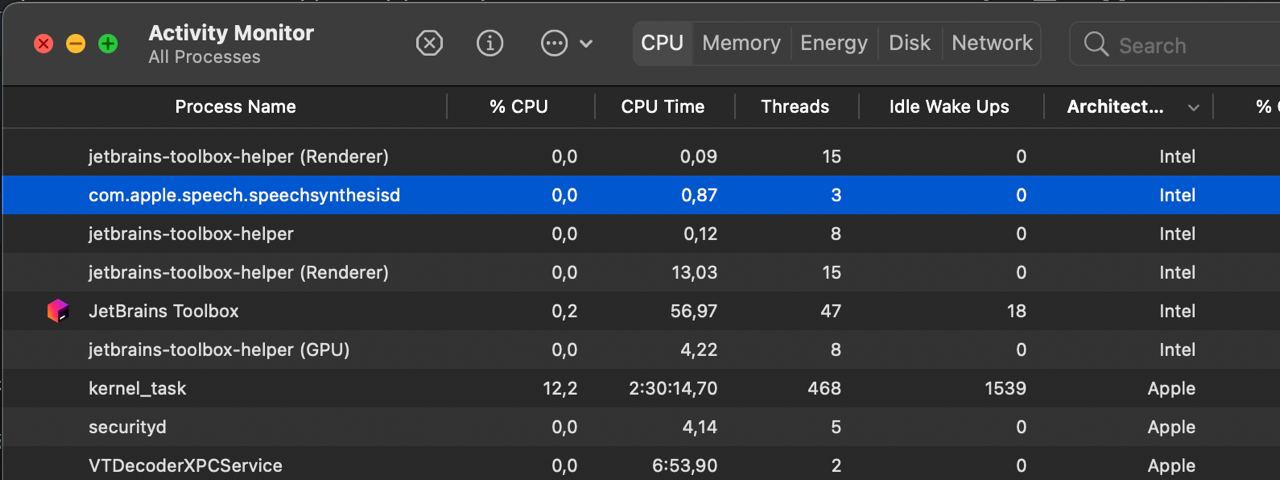Sort by Process Name column
The width and height of the screenshot is (1280, 480).
point(235,107)
